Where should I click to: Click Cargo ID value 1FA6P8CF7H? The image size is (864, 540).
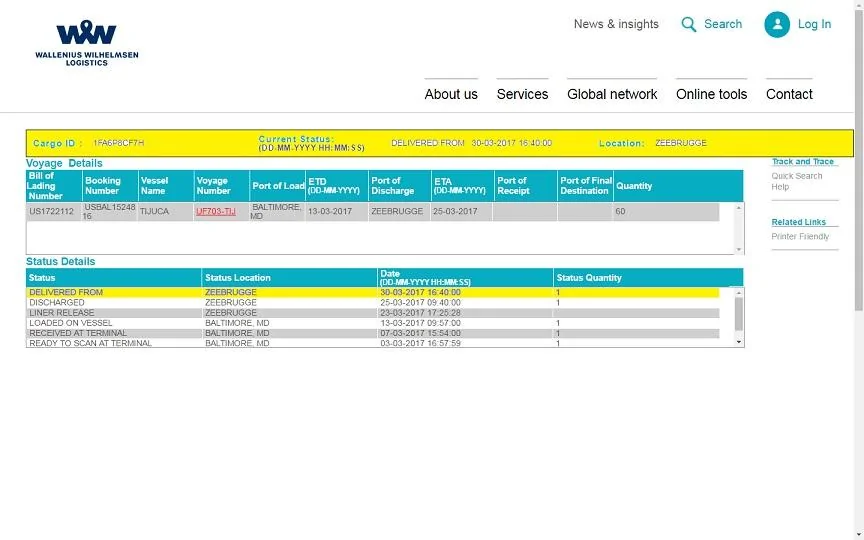point(118,143)
